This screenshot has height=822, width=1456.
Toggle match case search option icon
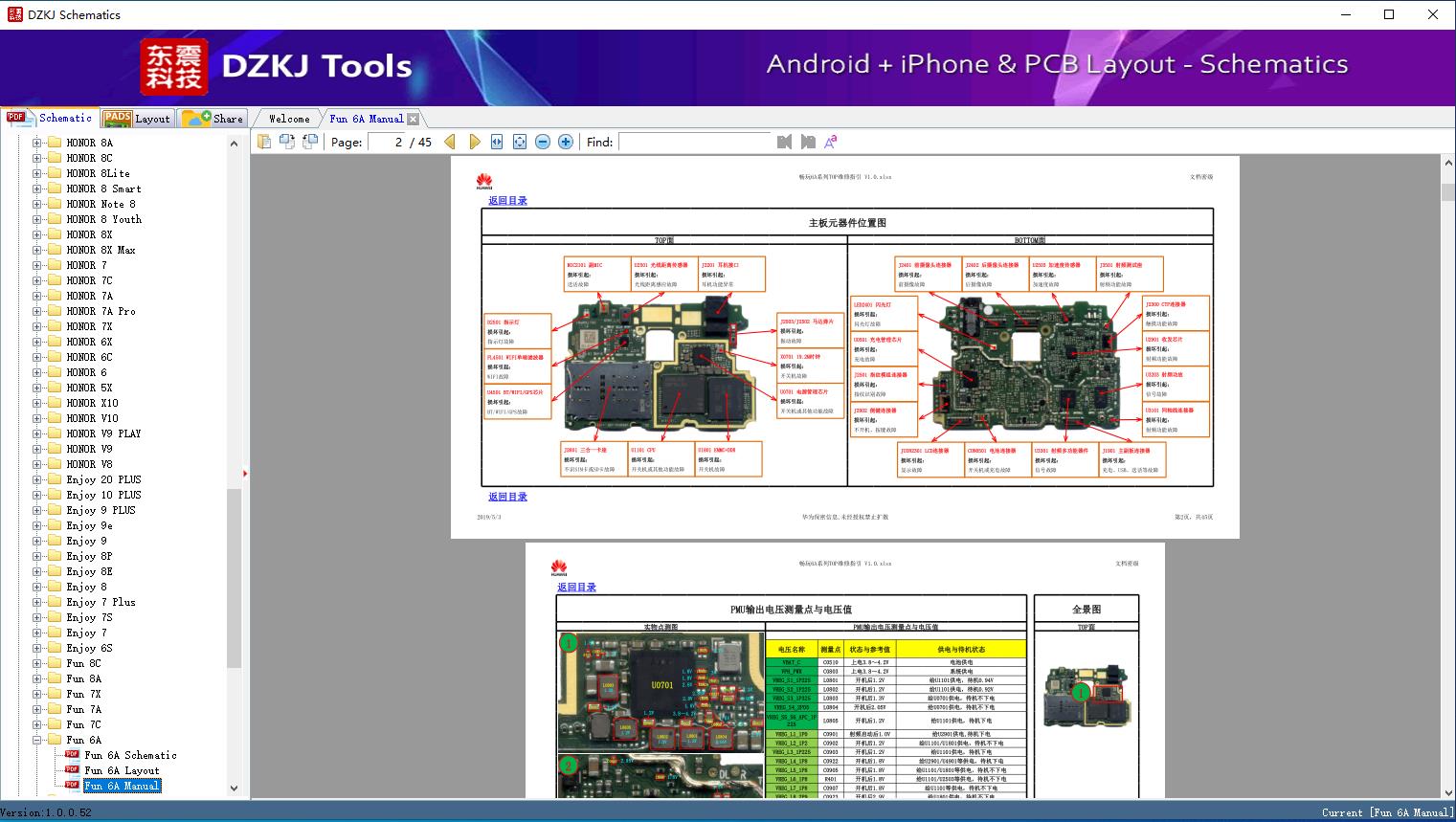coord(830,142)
